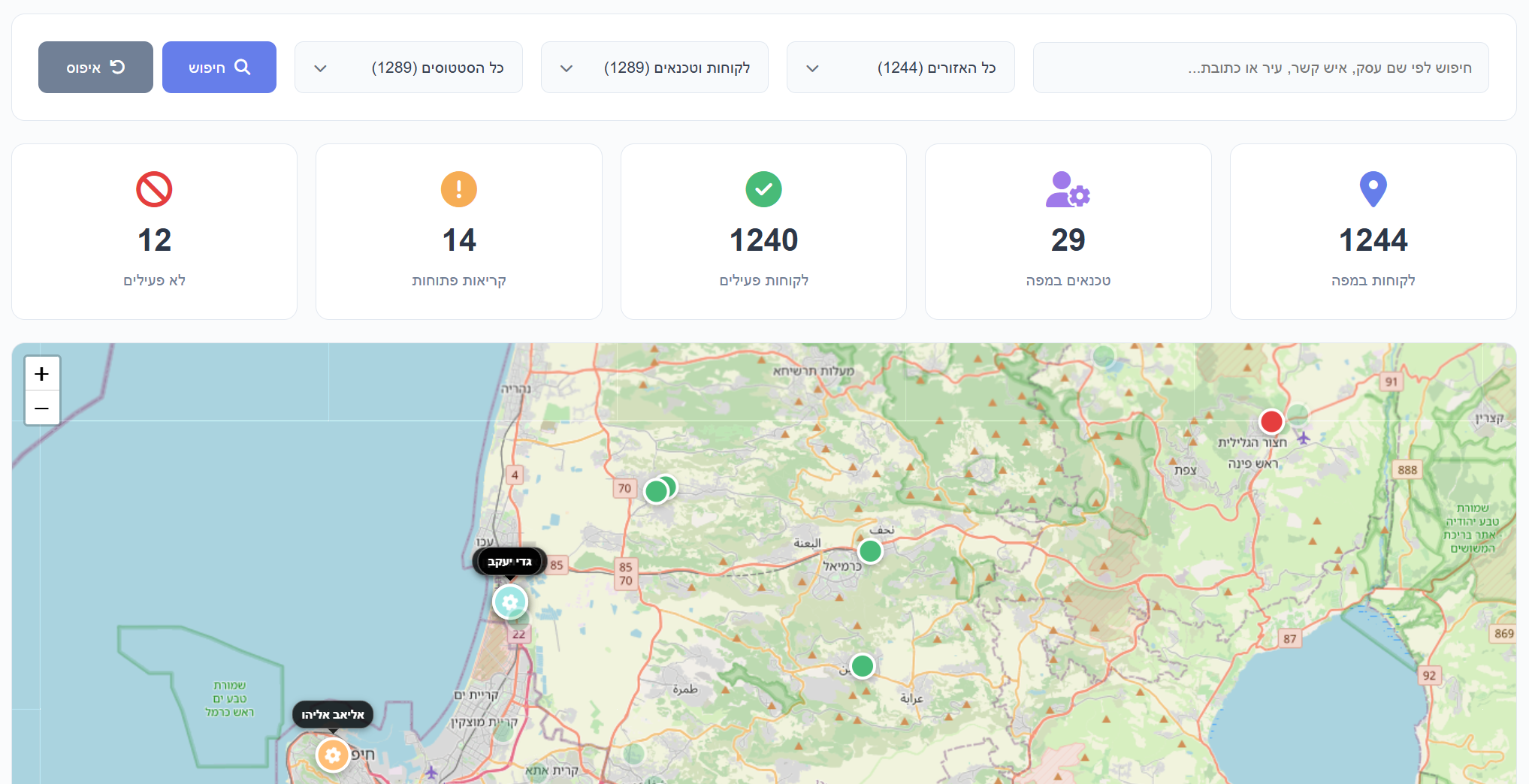Viewport: 1529px width, 784px height.
Task: Open the 14 קריאות פתוחות stat card
Action: point(458,231)
